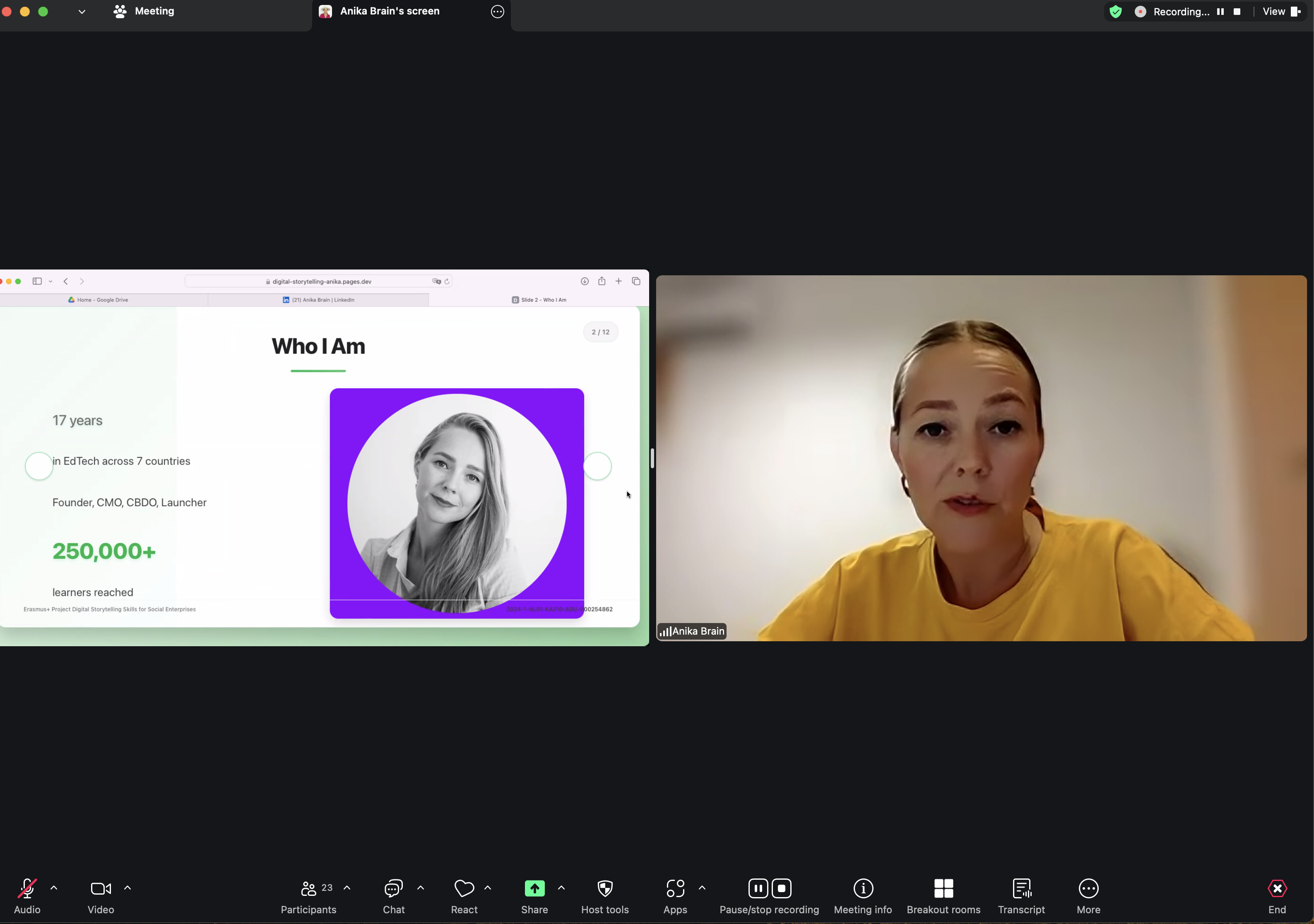Expand audio options chevron

54,888
